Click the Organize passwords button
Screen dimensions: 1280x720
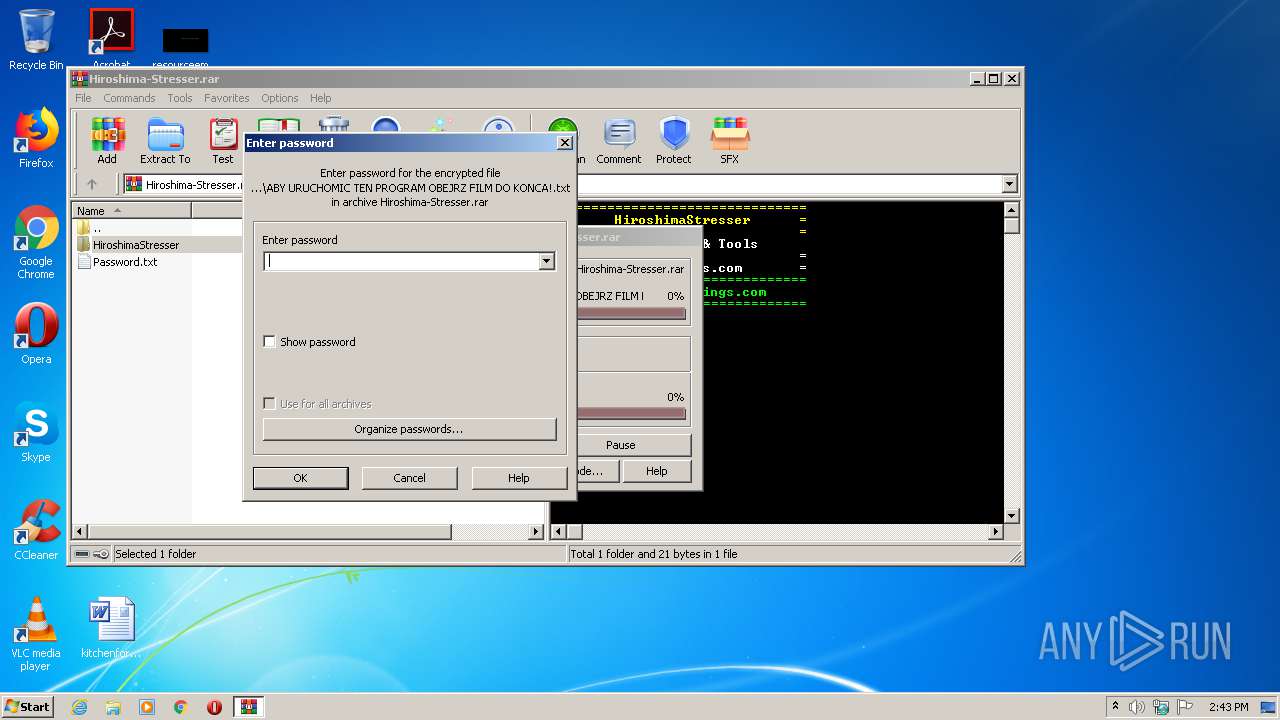point(409,429)
